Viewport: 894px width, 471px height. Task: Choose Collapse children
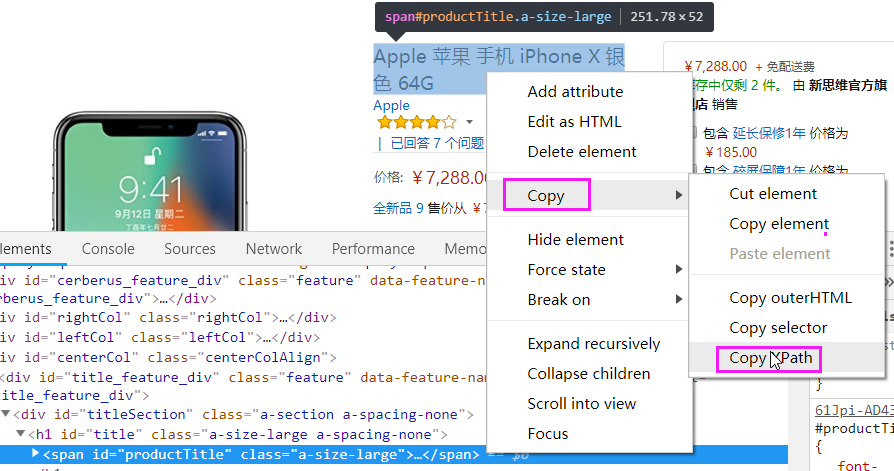click(590, 373)
